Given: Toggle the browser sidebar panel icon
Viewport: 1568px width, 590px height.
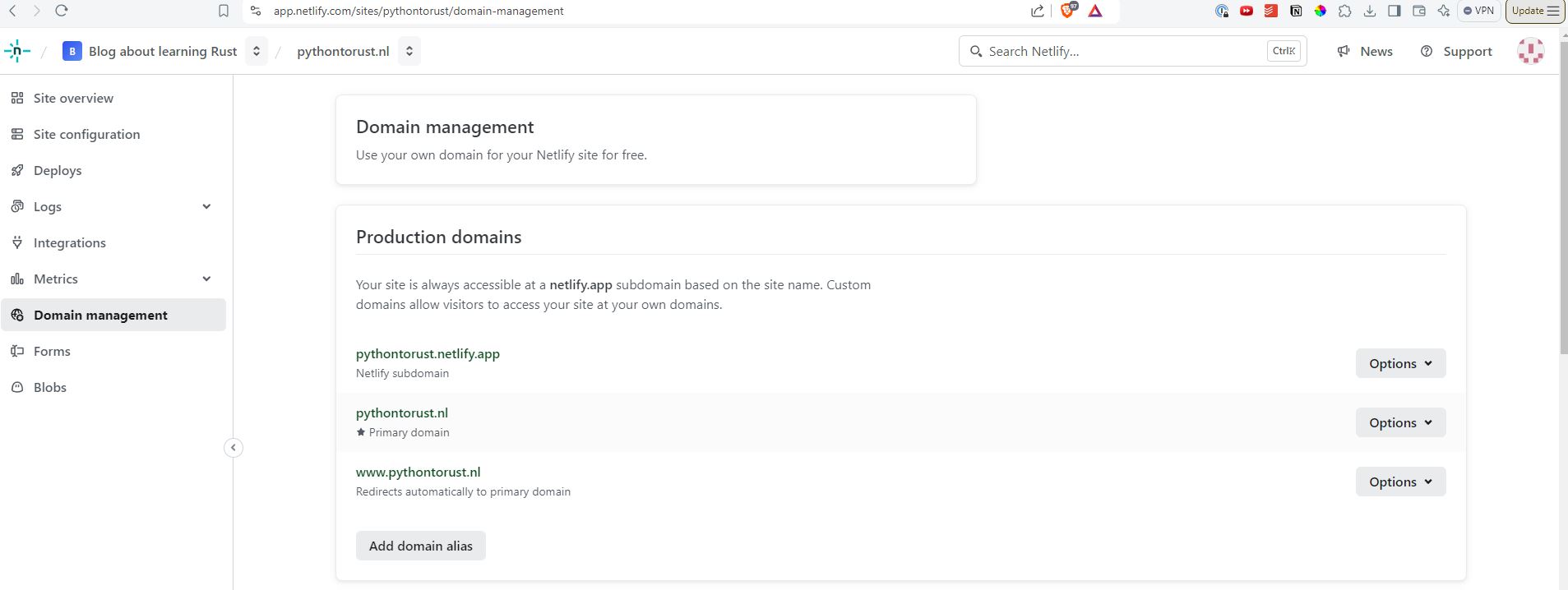Looking at the screenshot, I should coord(1395,11).
